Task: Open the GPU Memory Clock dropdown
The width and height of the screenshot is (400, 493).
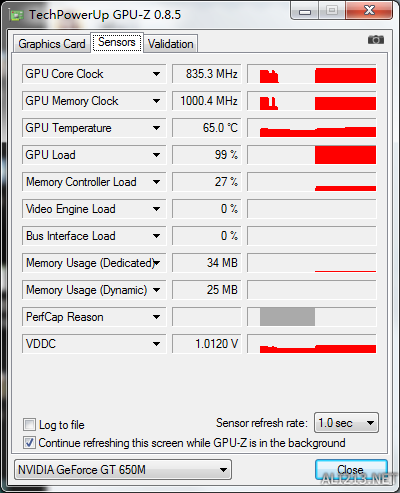Action: click(156, 101)
